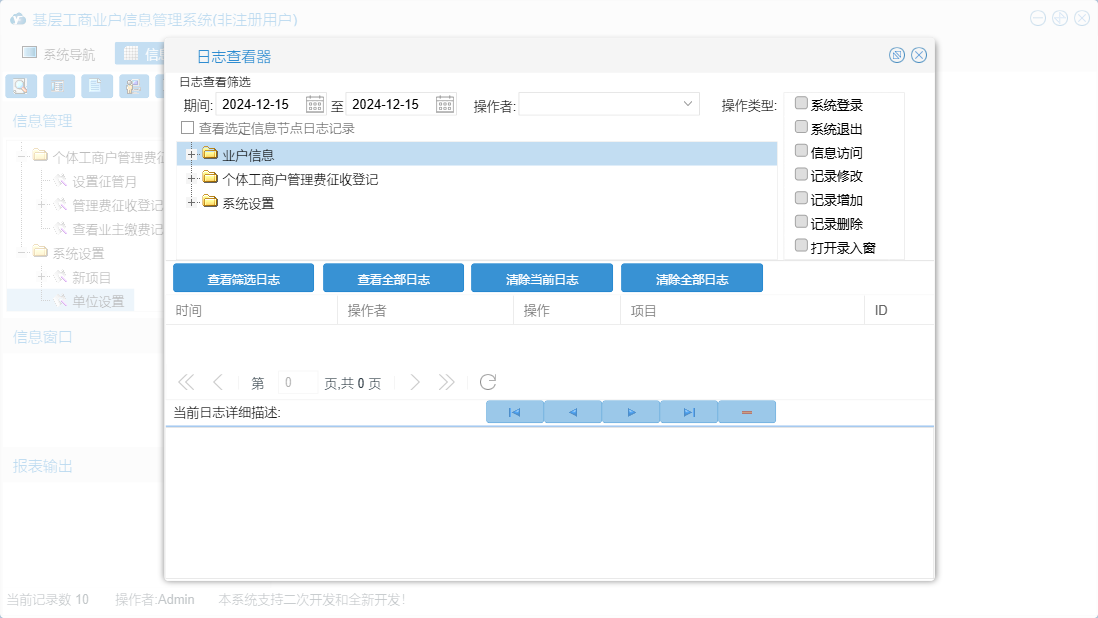
Task: Click the 清除全部日志 button
Action: point(691,279)
